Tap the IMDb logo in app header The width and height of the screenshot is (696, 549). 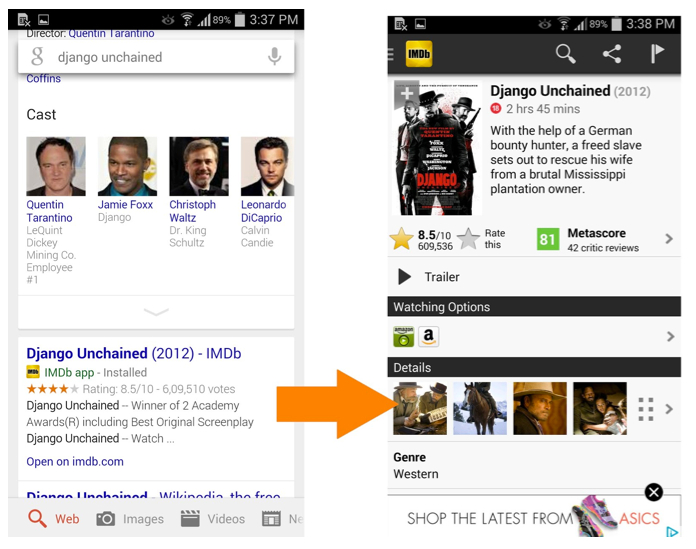(419, 54)
